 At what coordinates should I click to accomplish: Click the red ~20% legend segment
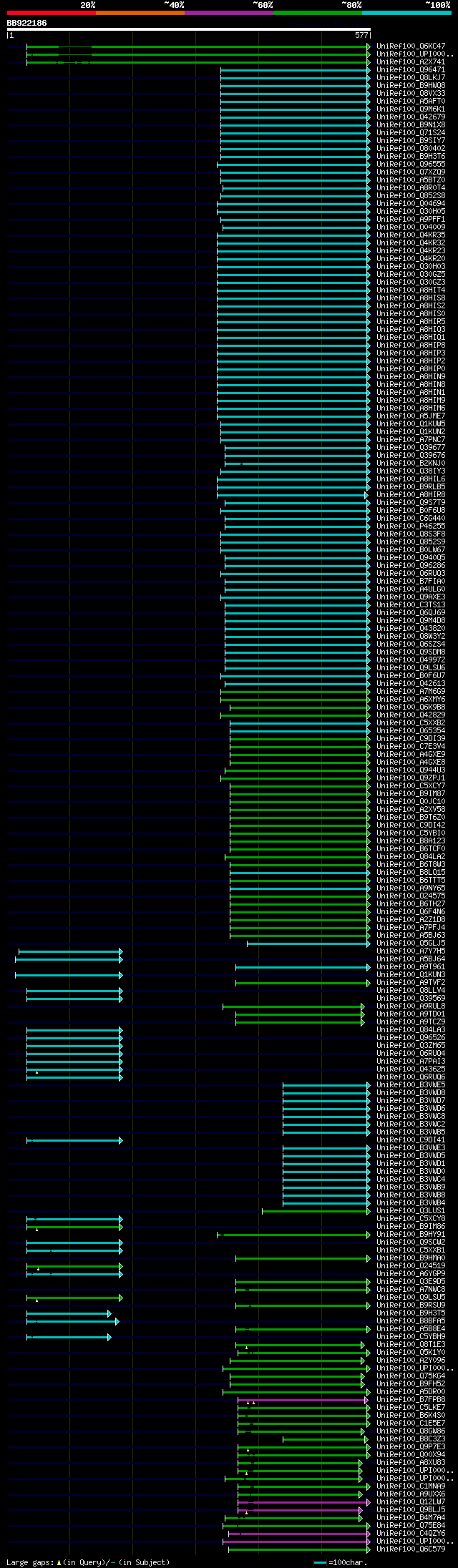tap(52, 13)
